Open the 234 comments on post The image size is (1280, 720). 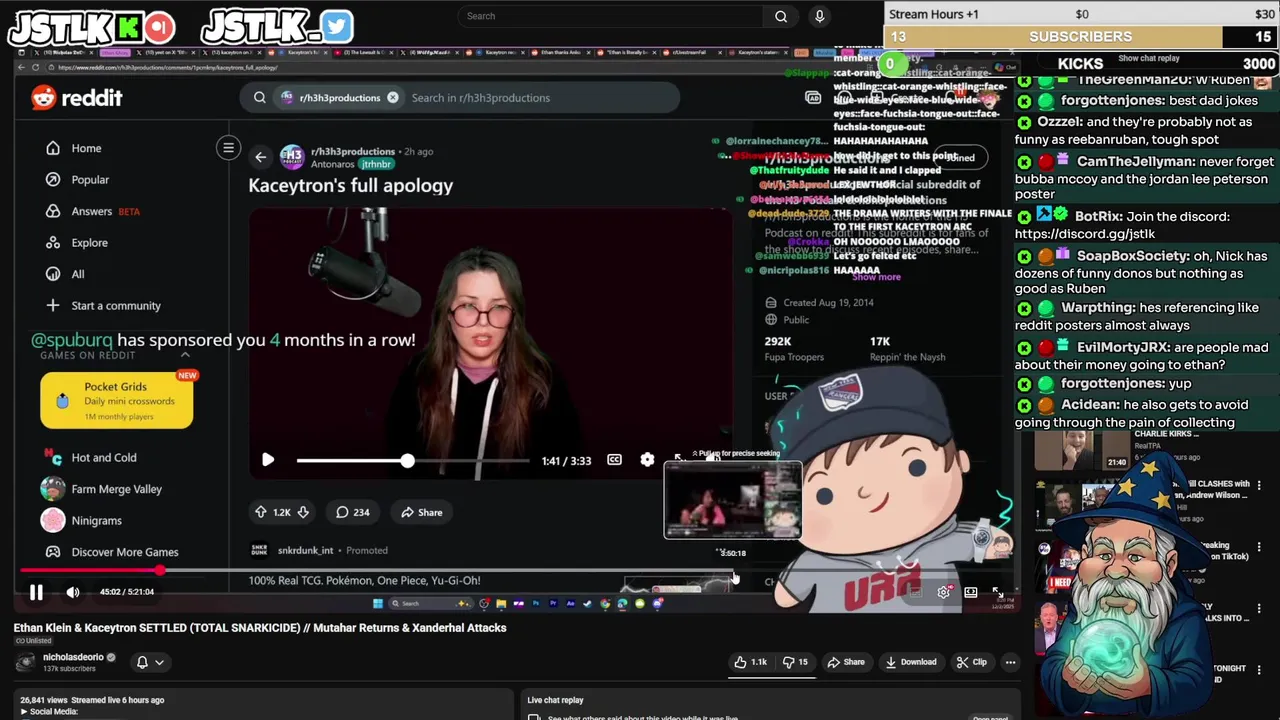(352, 512)
